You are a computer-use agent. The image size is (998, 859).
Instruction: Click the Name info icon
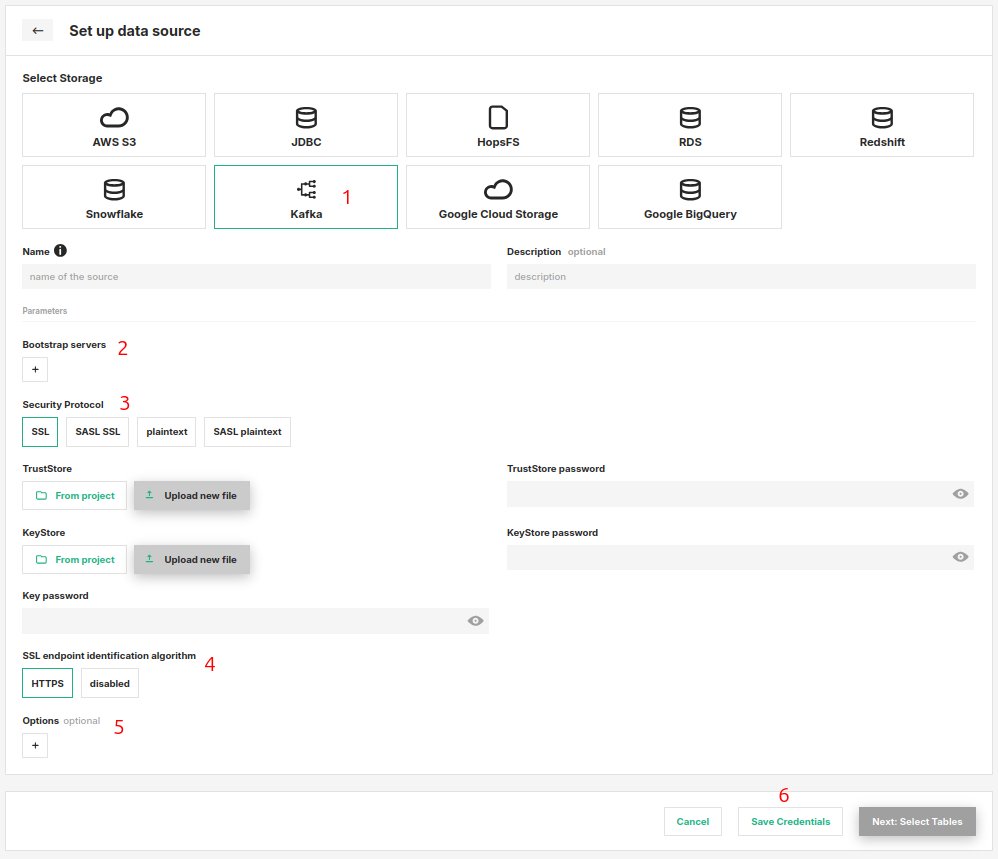tap(61, 251)
